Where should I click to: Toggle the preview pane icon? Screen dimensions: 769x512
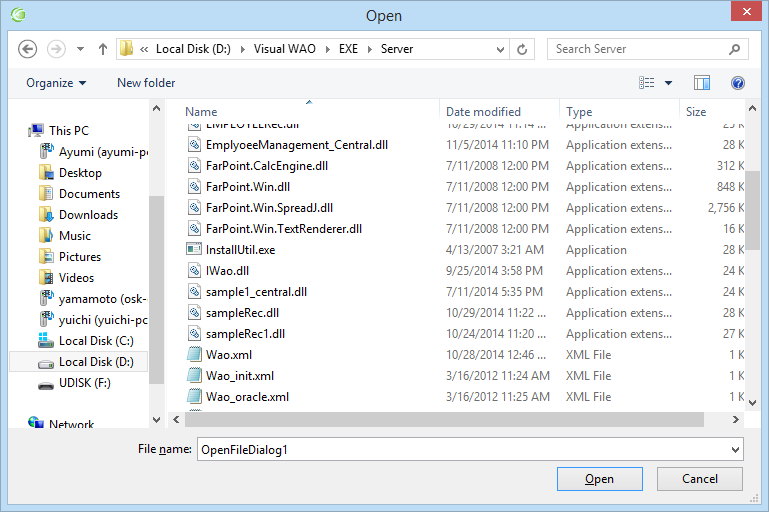[x=702, y=83]
